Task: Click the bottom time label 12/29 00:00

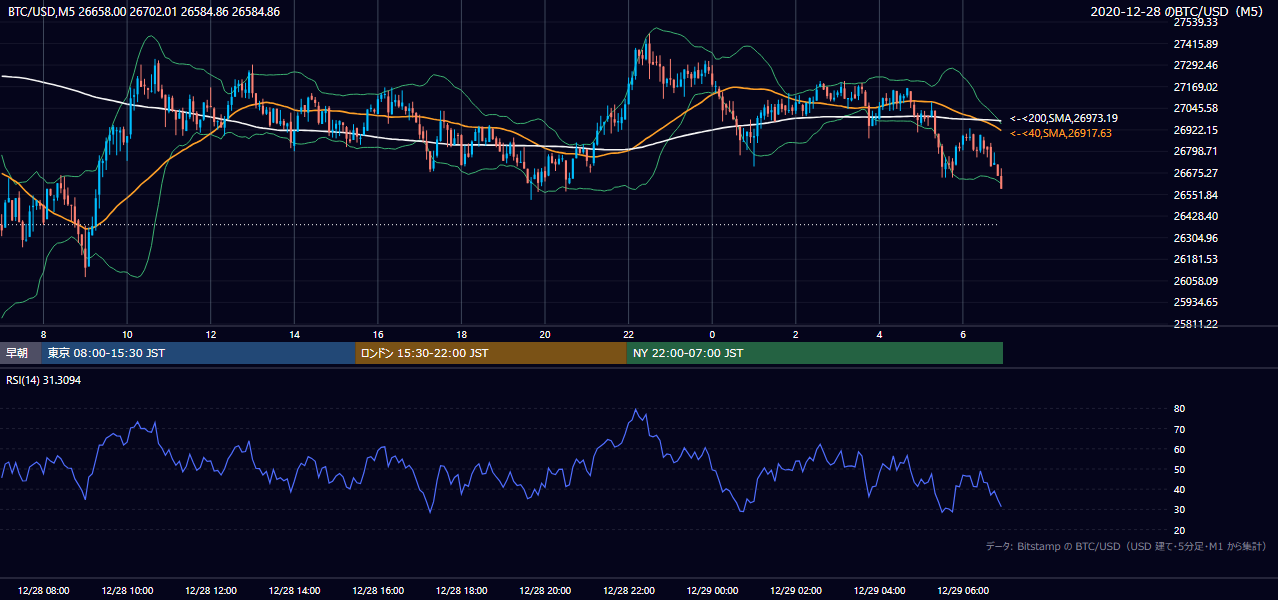Action: pyautogui.click(x=712, y=591)
